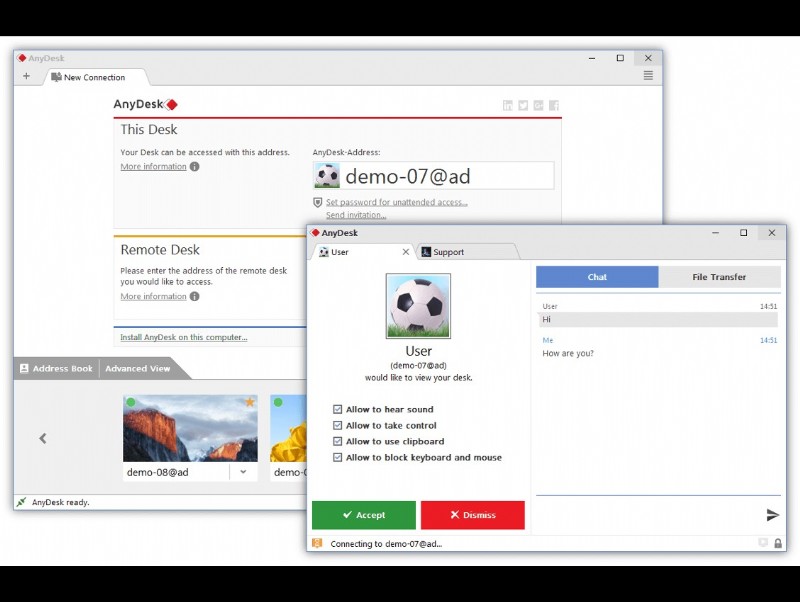
Task: Accept the incoming session request
Action: [x=363, y=514]
